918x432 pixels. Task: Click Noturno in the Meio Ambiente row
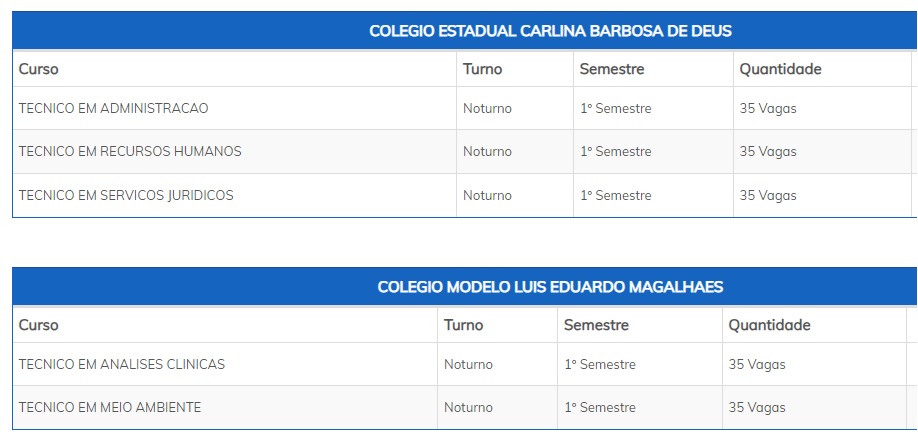(468, 407)
